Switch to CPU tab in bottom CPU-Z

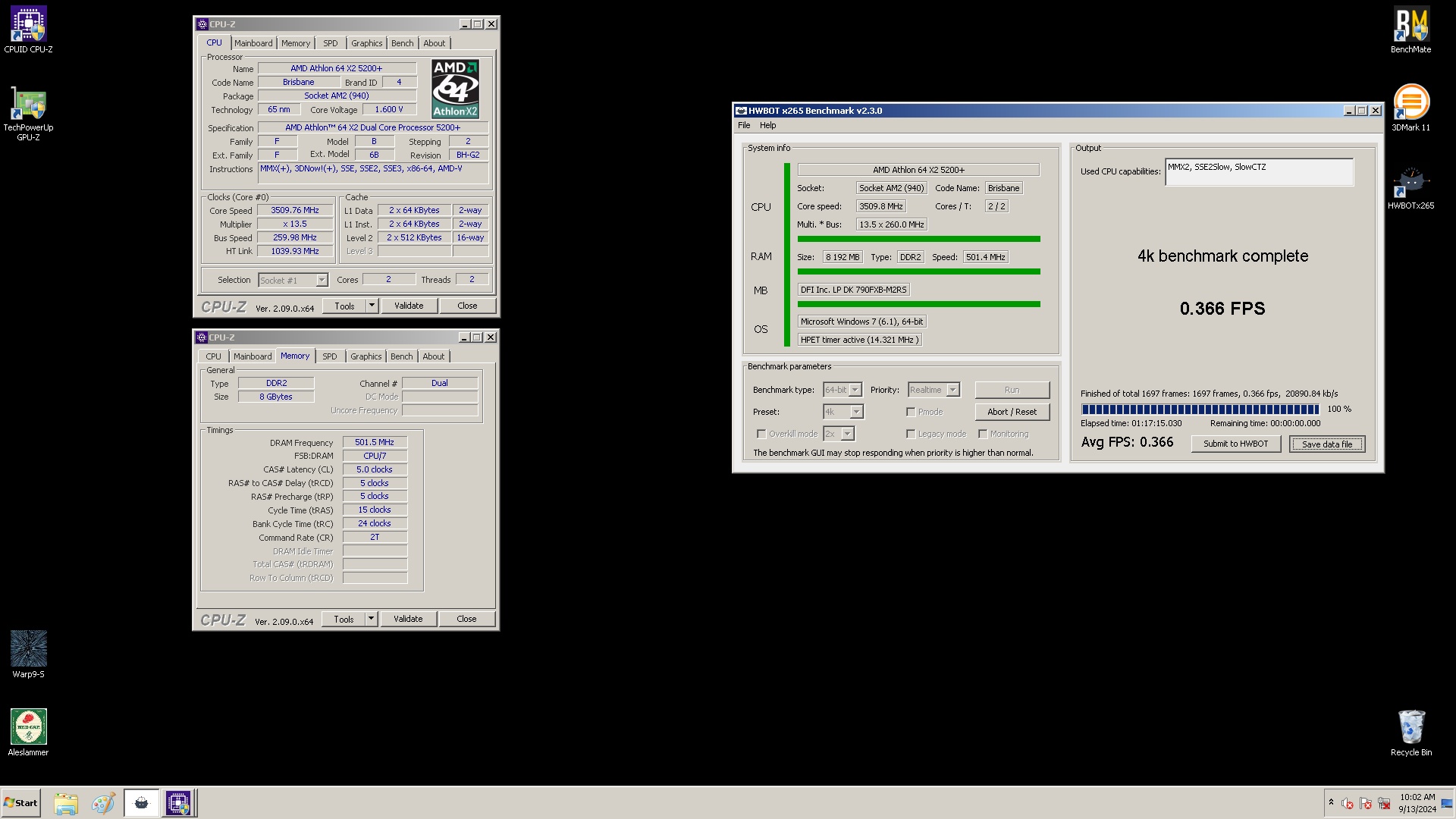pyautogui.click(x=214, y=356)
